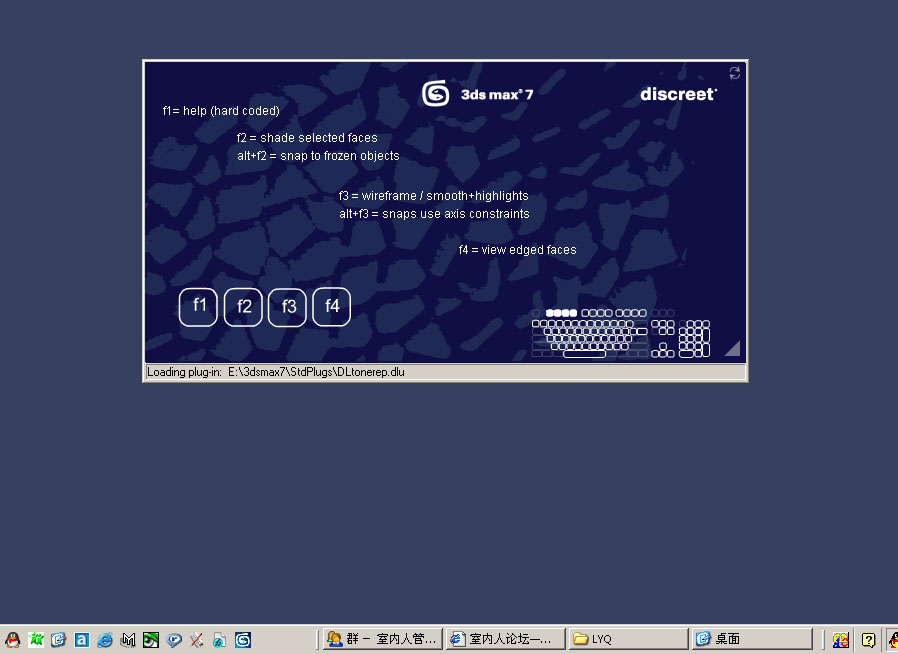Click the f2 key graphic
The height and width of the screenshot is (654, 898).
243,307
